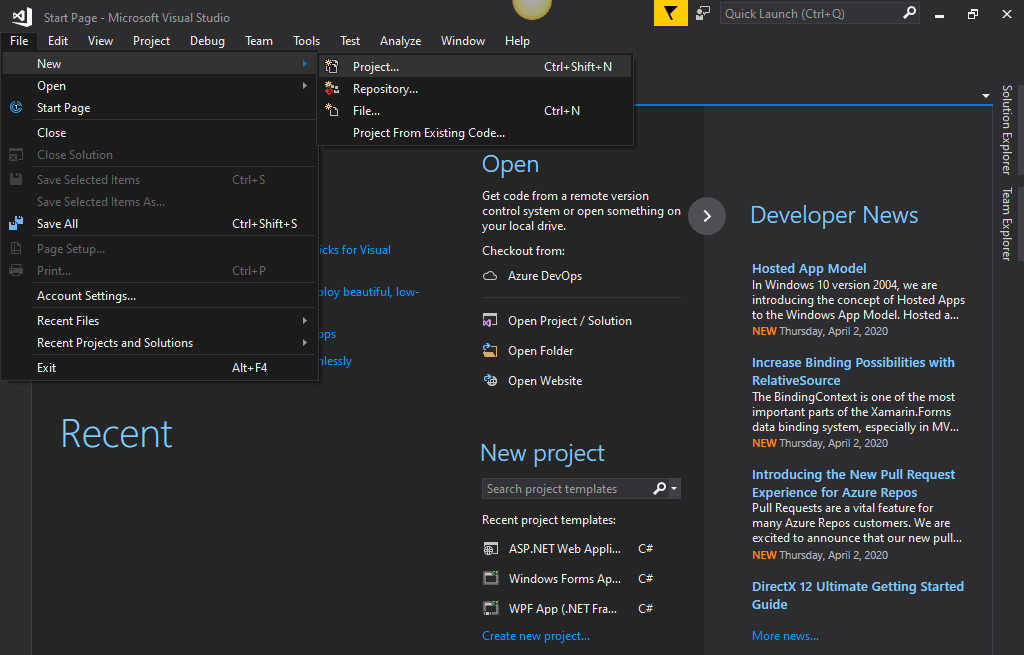Viewport: 1024px width, 655px height.
Task: Select Save All in the File menu
Action: (160, 223)
